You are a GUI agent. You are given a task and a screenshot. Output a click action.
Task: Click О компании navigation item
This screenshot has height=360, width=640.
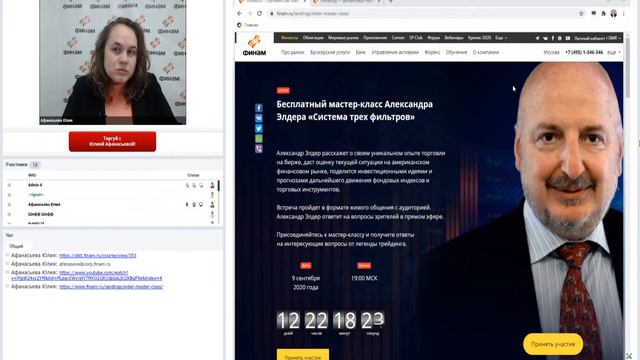[486, 52]
